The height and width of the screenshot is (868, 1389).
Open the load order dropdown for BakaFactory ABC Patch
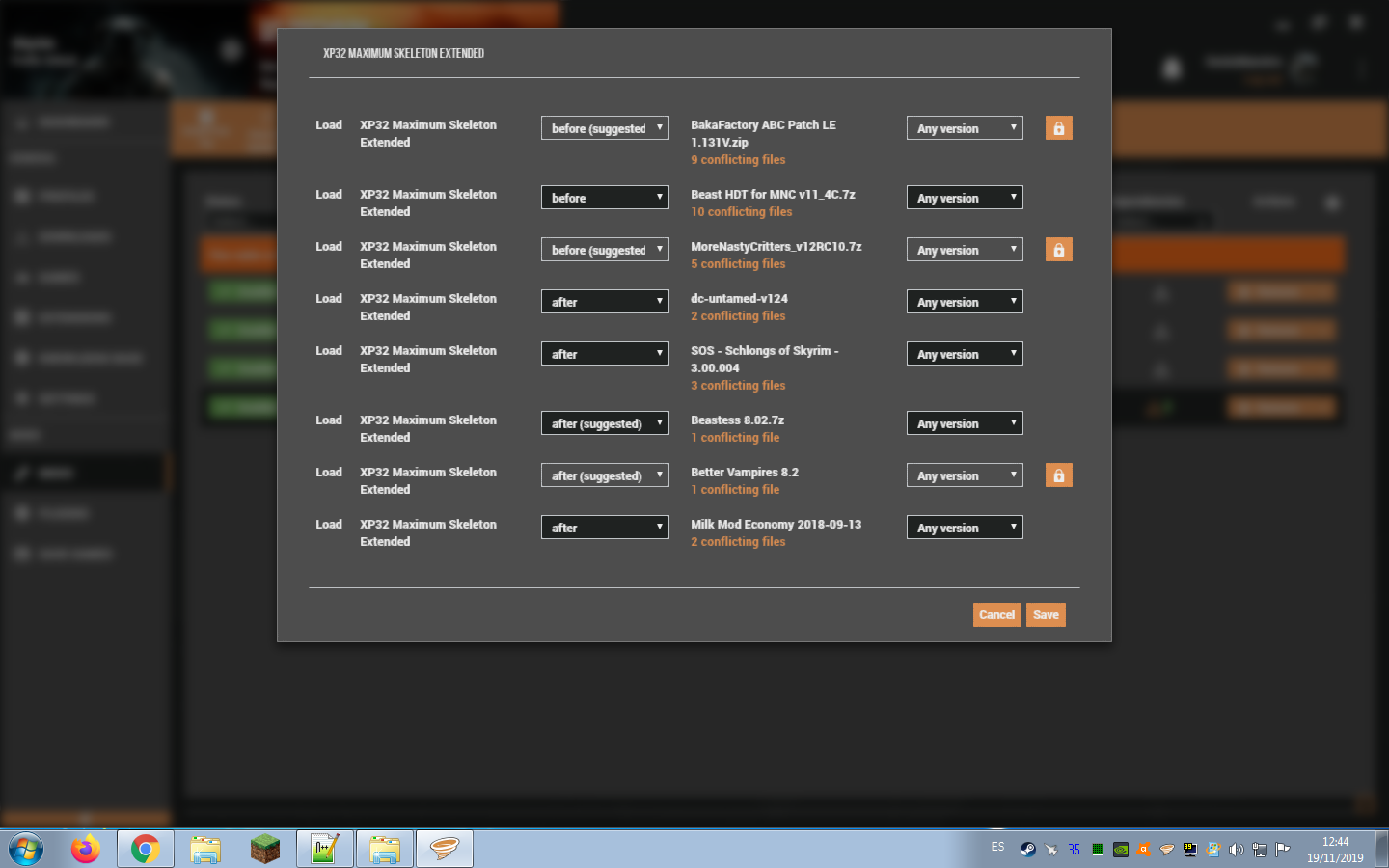(x=605, y=128)
